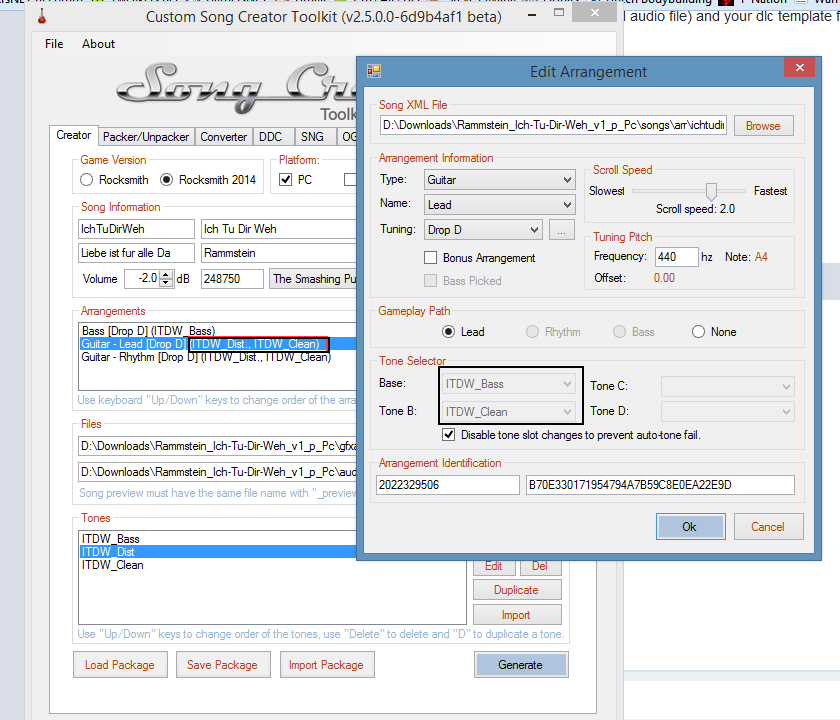Click Load Package

coord(120,665)
